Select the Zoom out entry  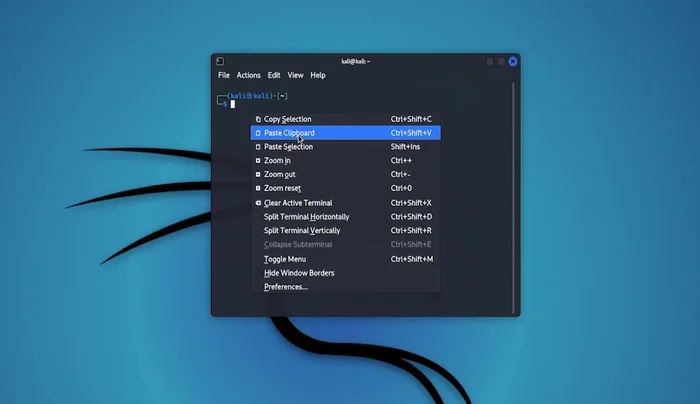point(346,175)
